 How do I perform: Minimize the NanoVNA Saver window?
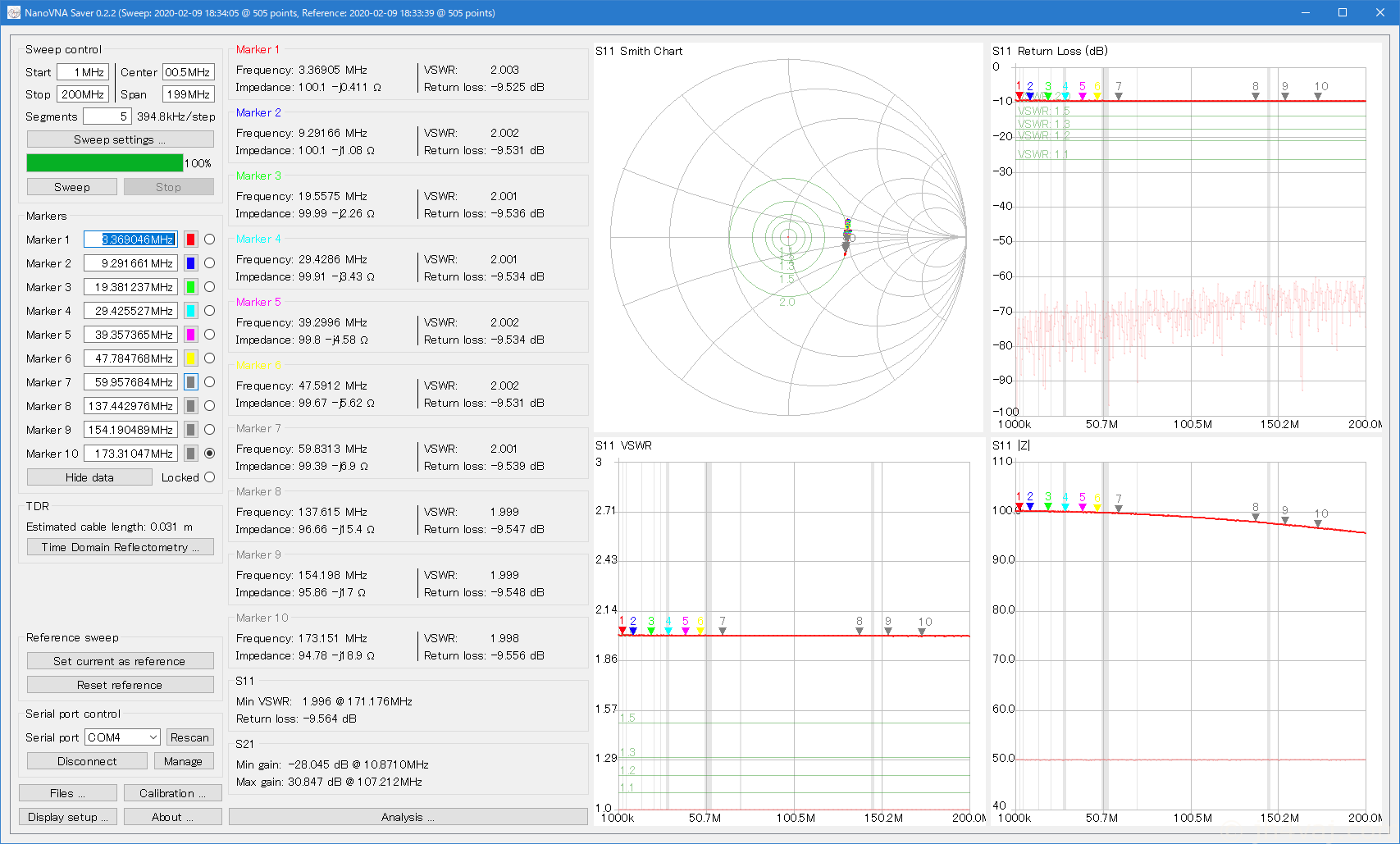coord(1305,12)
